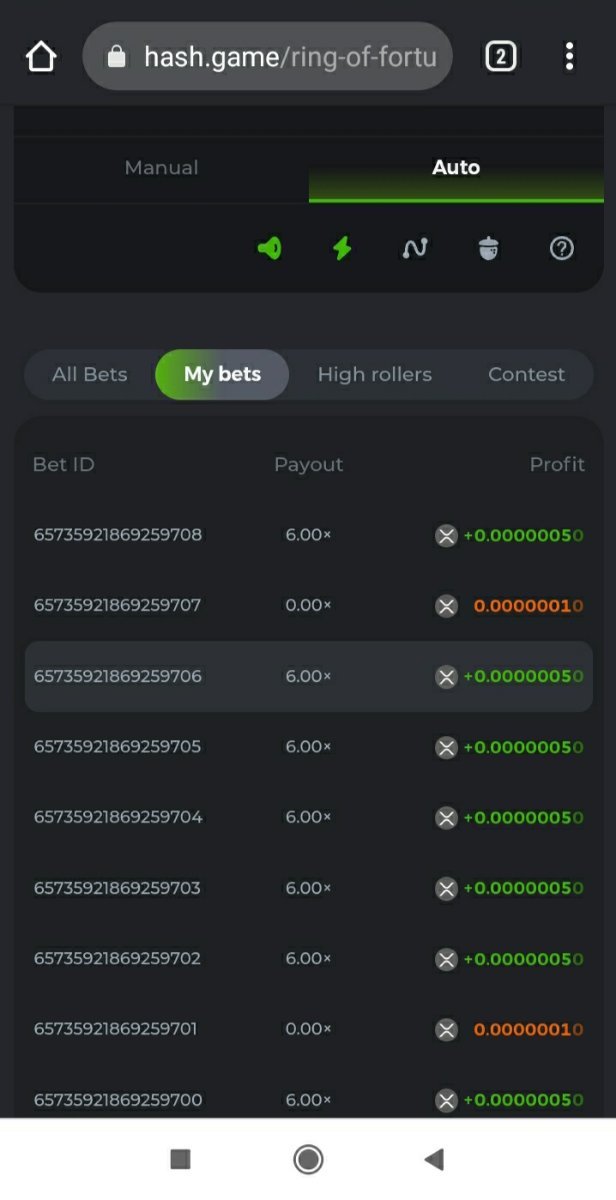This screenshot has height=1200, width=616.
Task: Switch to the Manual tab
Action: [x=161, y=168]
